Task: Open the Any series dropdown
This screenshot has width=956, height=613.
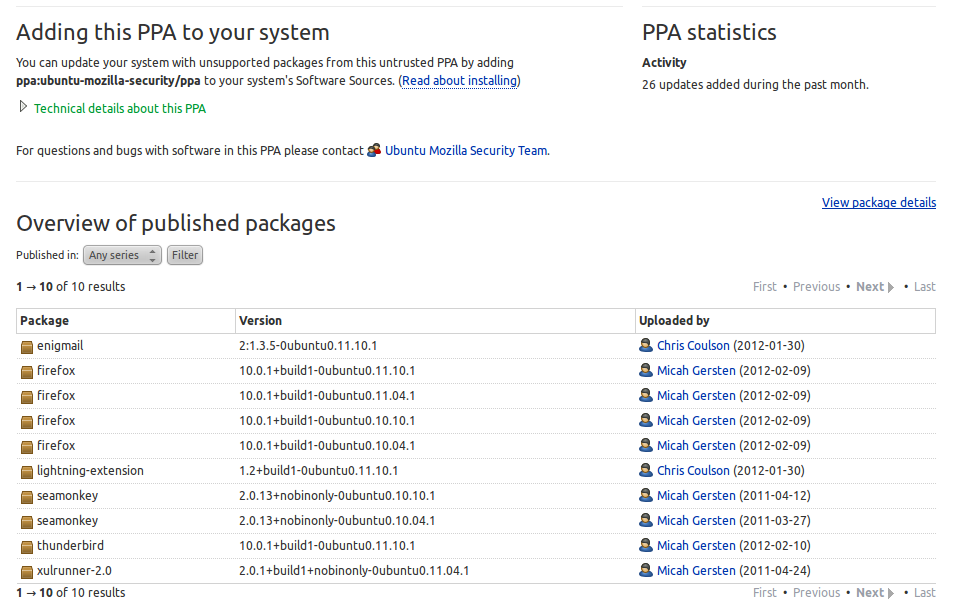Action: point(122,255)
